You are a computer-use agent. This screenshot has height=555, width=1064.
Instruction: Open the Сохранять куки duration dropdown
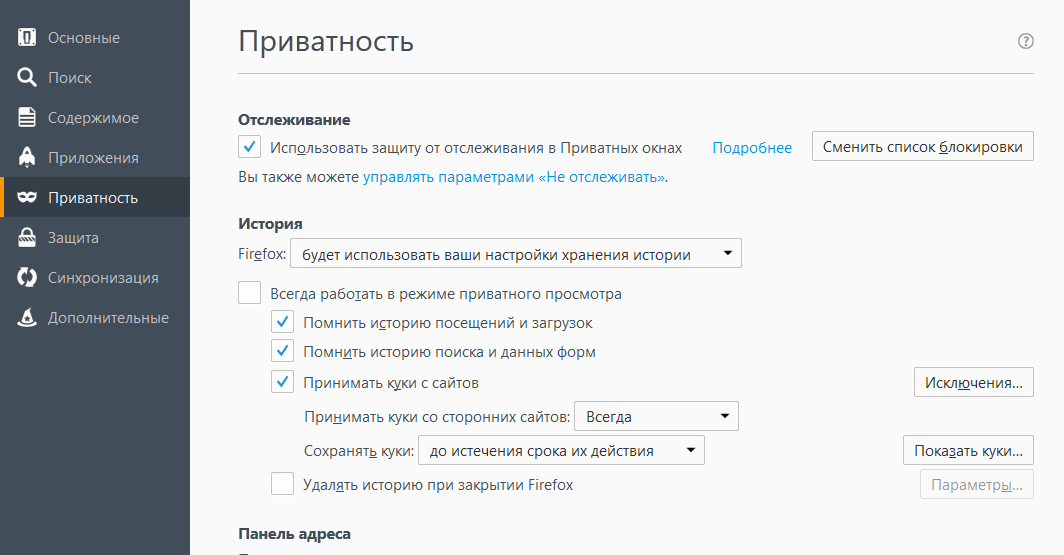pos(561,451)
